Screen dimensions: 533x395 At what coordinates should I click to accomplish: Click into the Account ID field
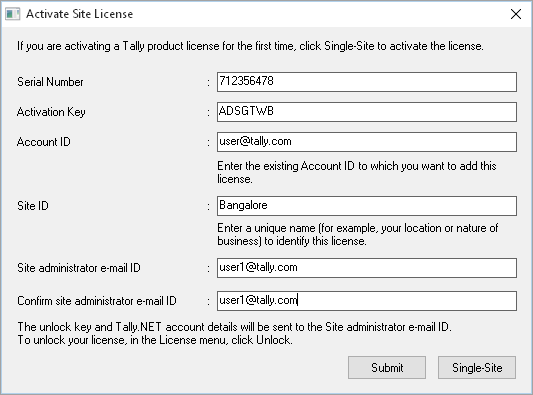367,142
